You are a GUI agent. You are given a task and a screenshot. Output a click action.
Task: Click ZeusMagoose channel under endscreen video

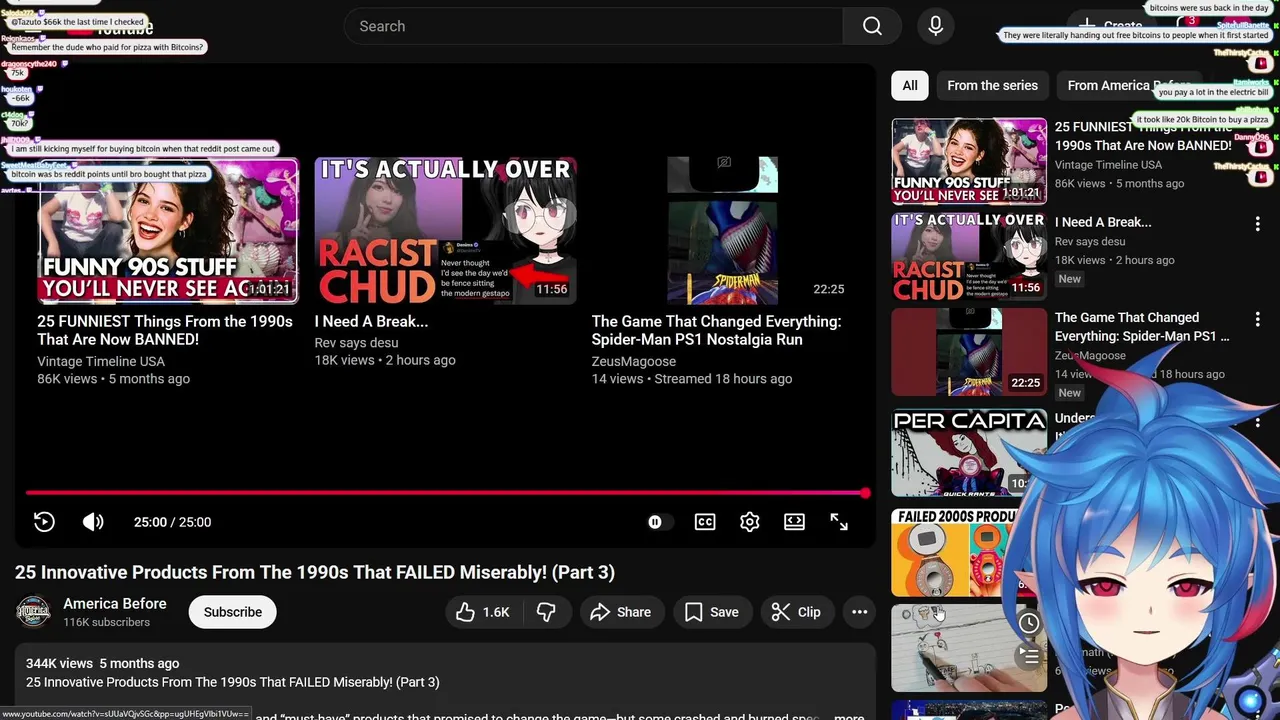click(x=634, y=361)
